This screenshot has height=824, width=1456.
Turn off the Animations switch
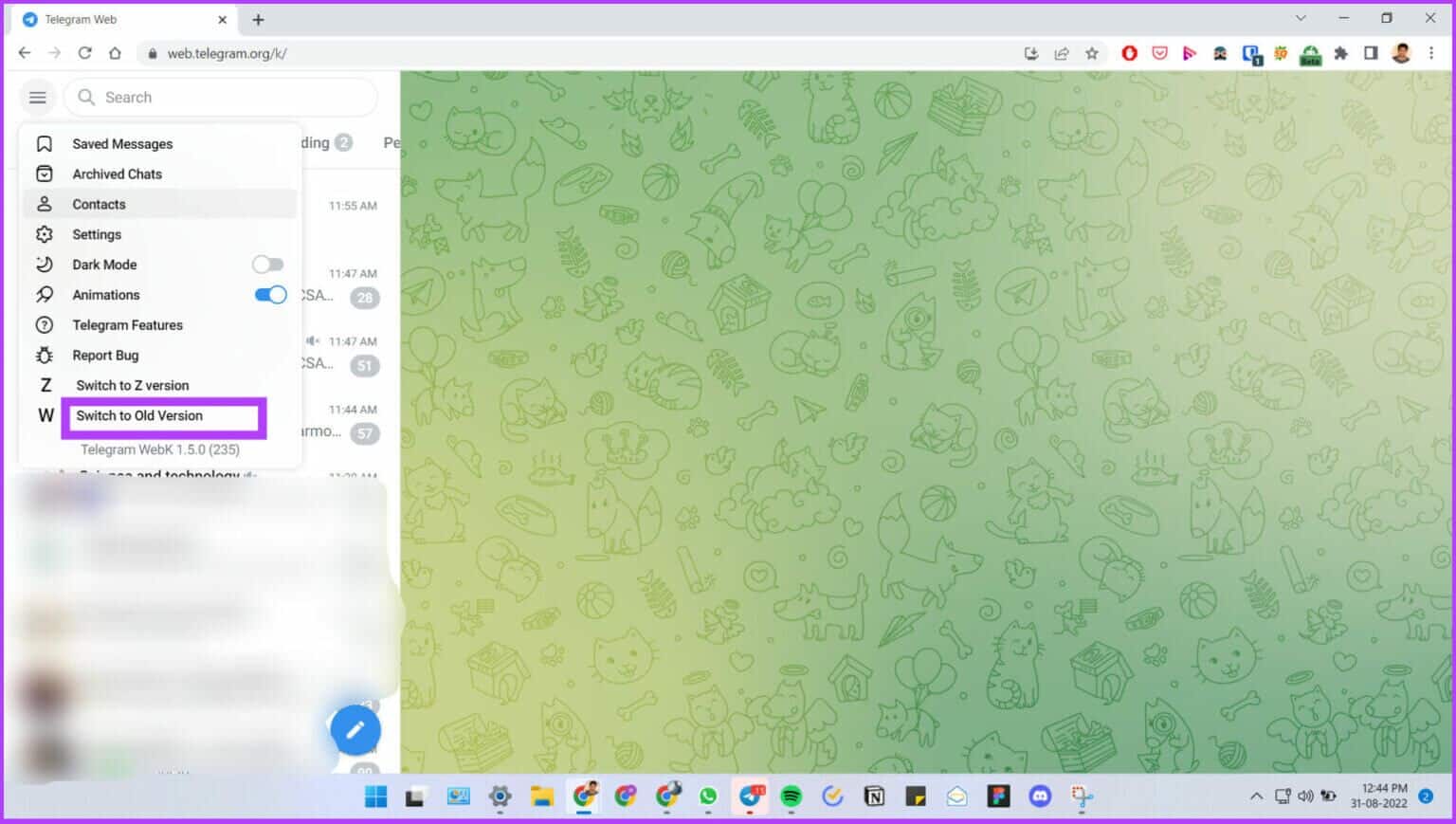click(x=270, y=295)
